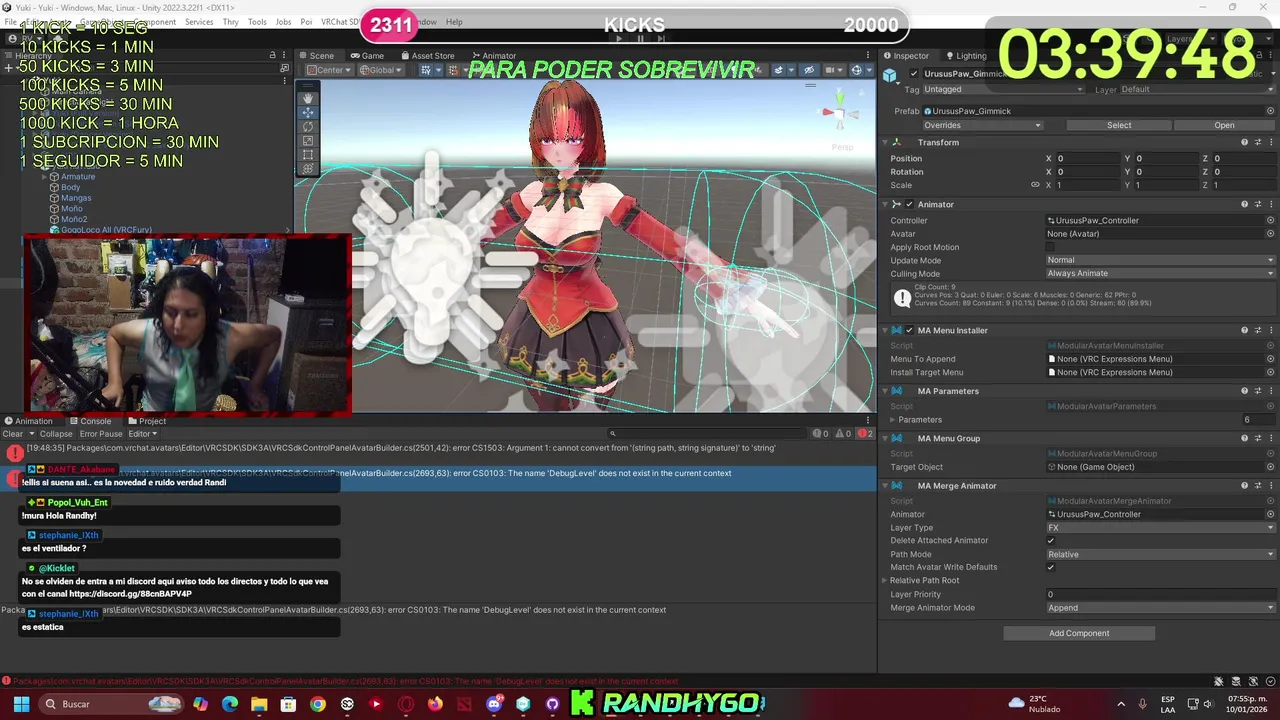Image resolution: width=1280 pixels, height=720 pixels.
Task: Select the Scale tool in Scene view
Action: click(x=308, y=141)
